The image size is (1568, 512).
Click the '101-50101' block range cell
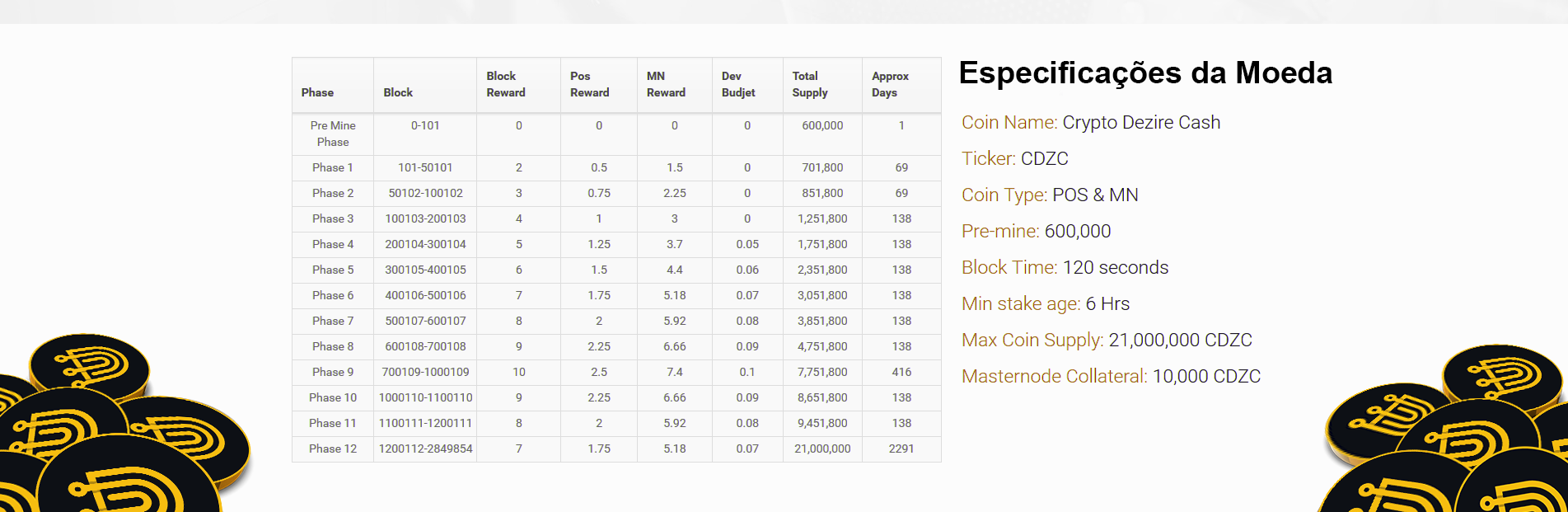click(425, 167)
